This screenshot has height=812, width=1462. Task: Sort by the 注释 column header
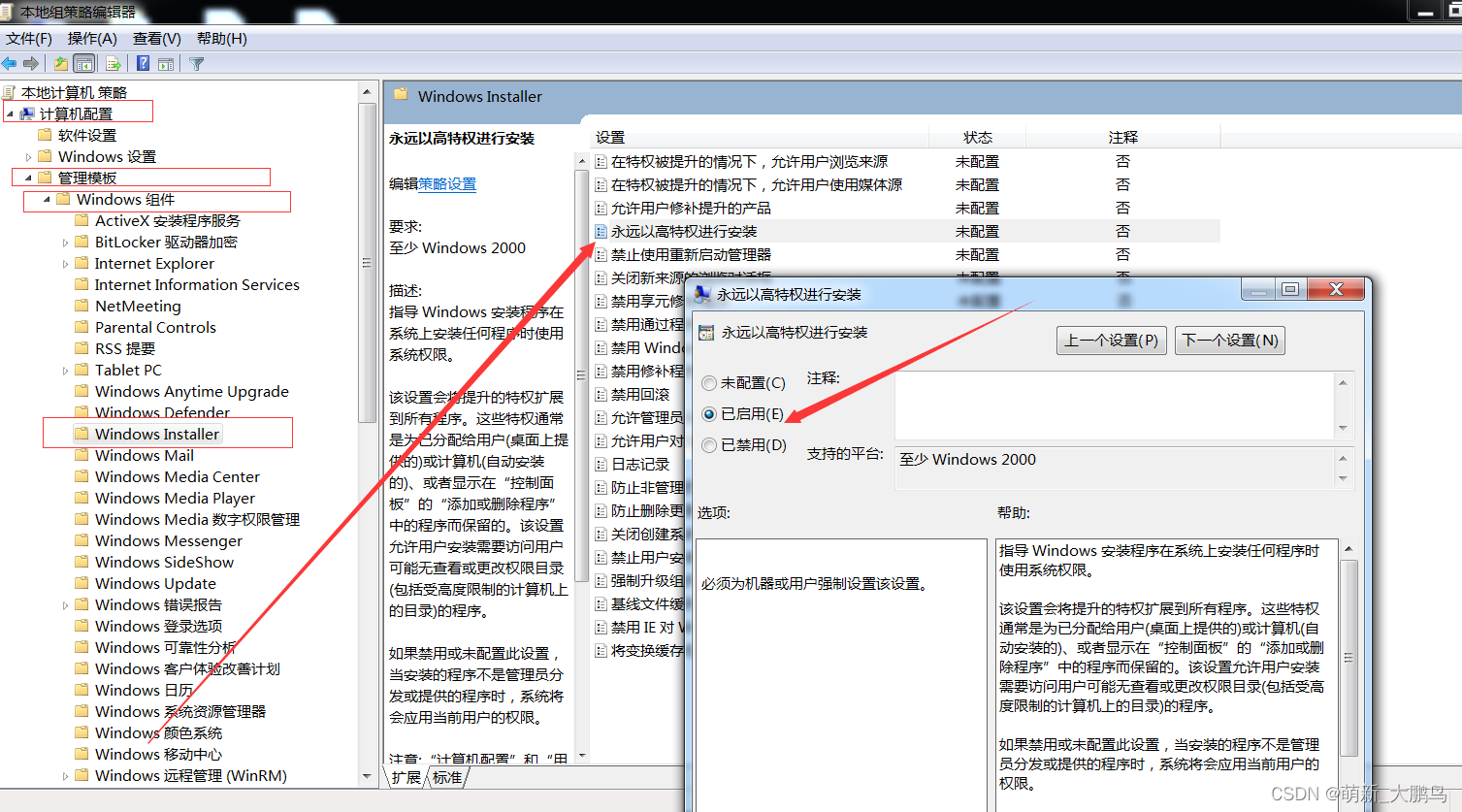(x=1123, y=138)
